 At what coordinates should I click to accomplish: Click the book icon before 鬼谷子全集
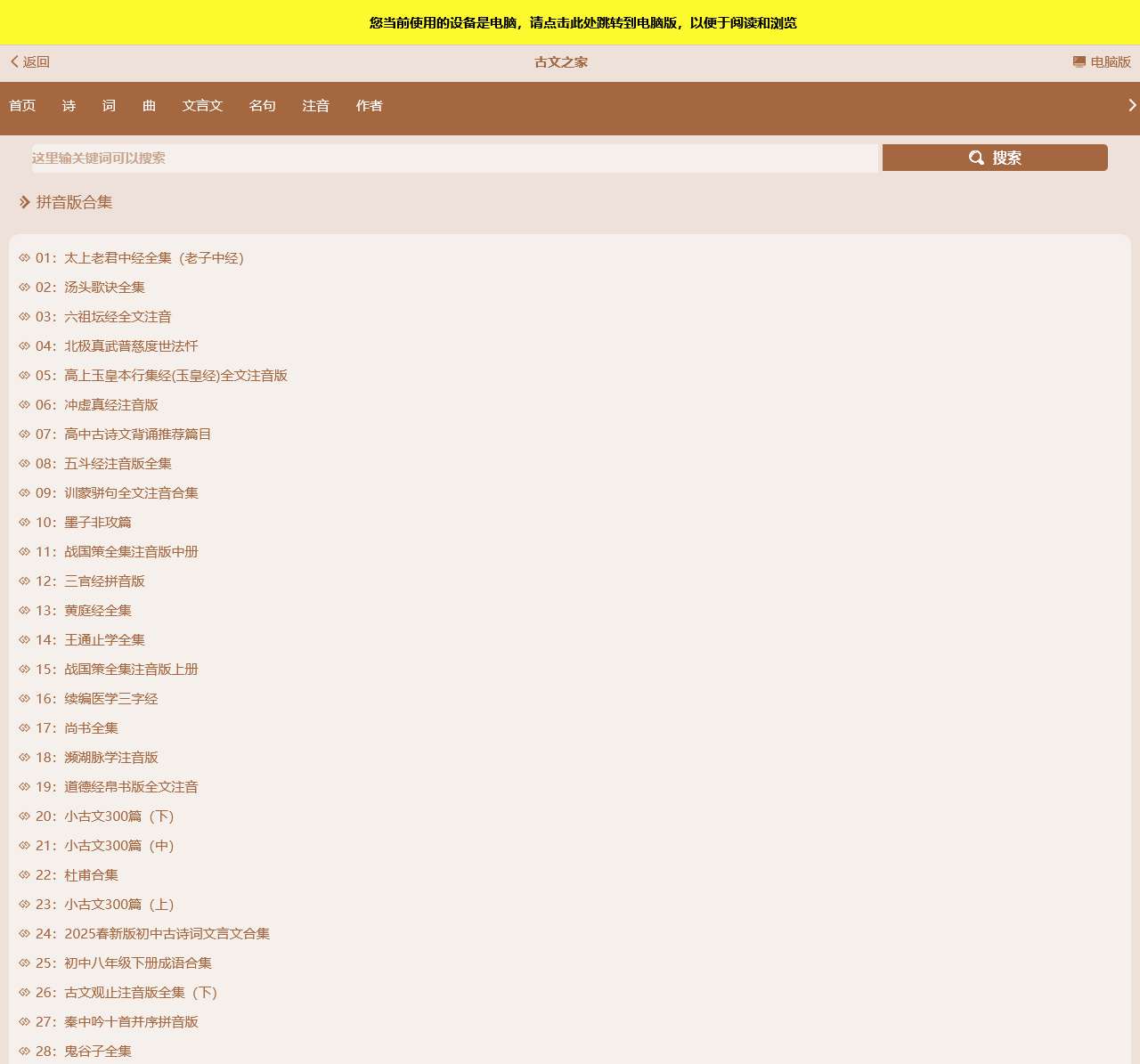click(x=24, y=1051)
